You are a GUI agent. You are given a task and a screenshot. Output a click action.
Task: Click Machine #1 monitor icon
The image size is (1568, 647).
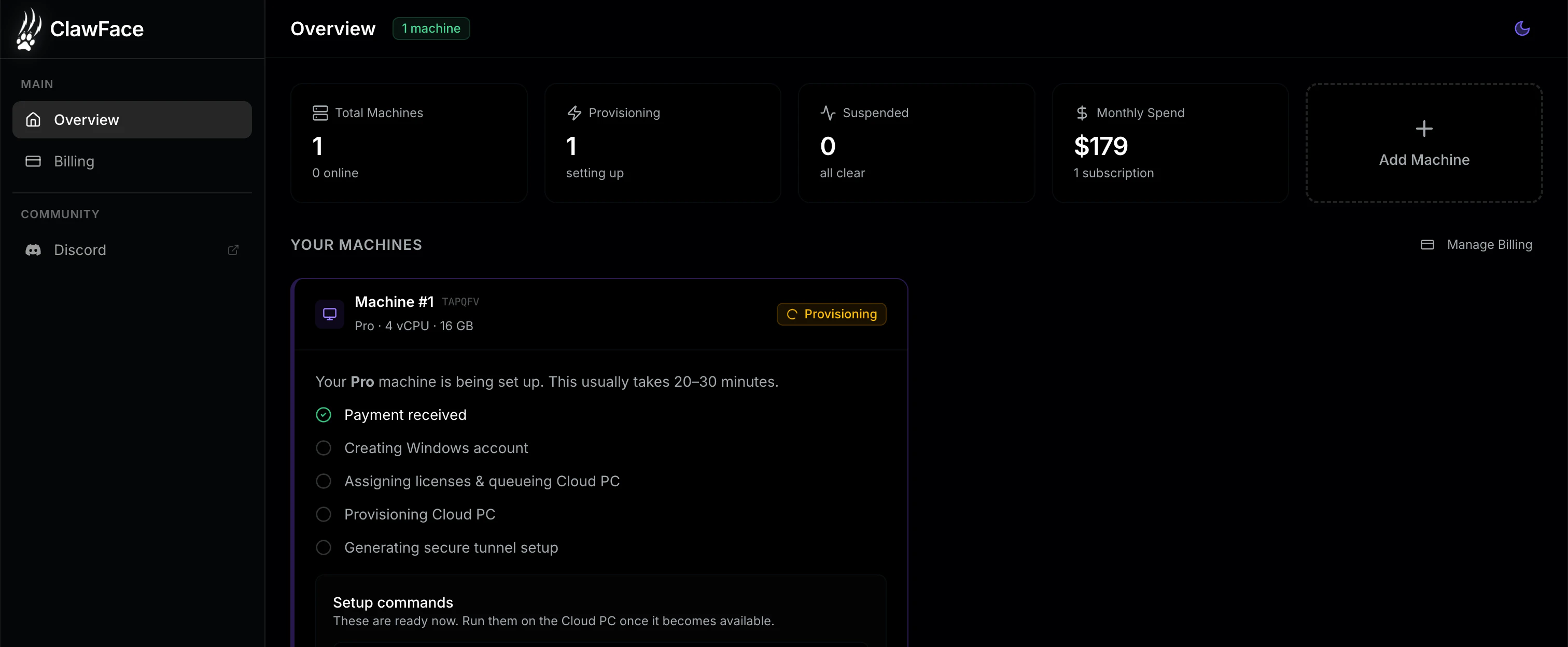329,314
